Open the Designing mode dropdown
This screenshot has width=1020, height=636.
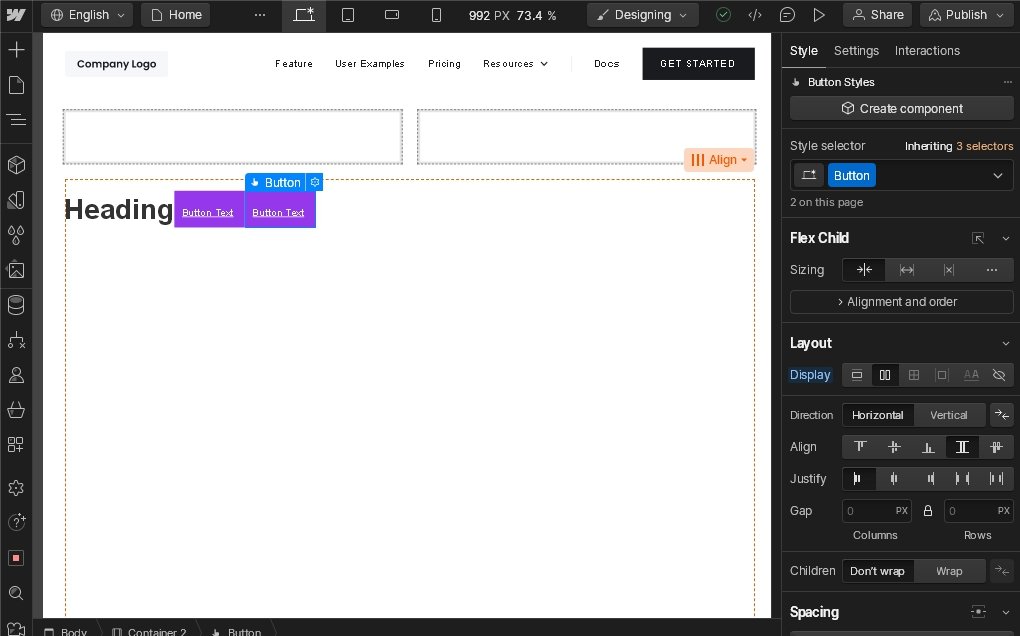pyautogui.click(x=642, y=15)
